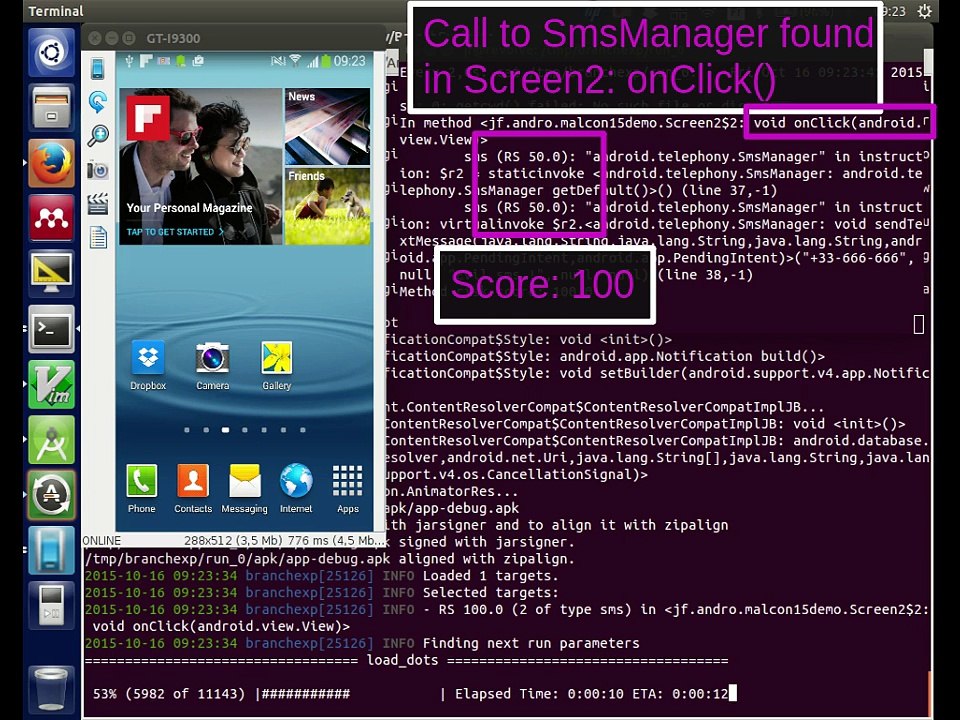This screenshot has width=960, height=720.
Task: Tap the phone's Wi-Fi status icon
Action: point(296,60)
